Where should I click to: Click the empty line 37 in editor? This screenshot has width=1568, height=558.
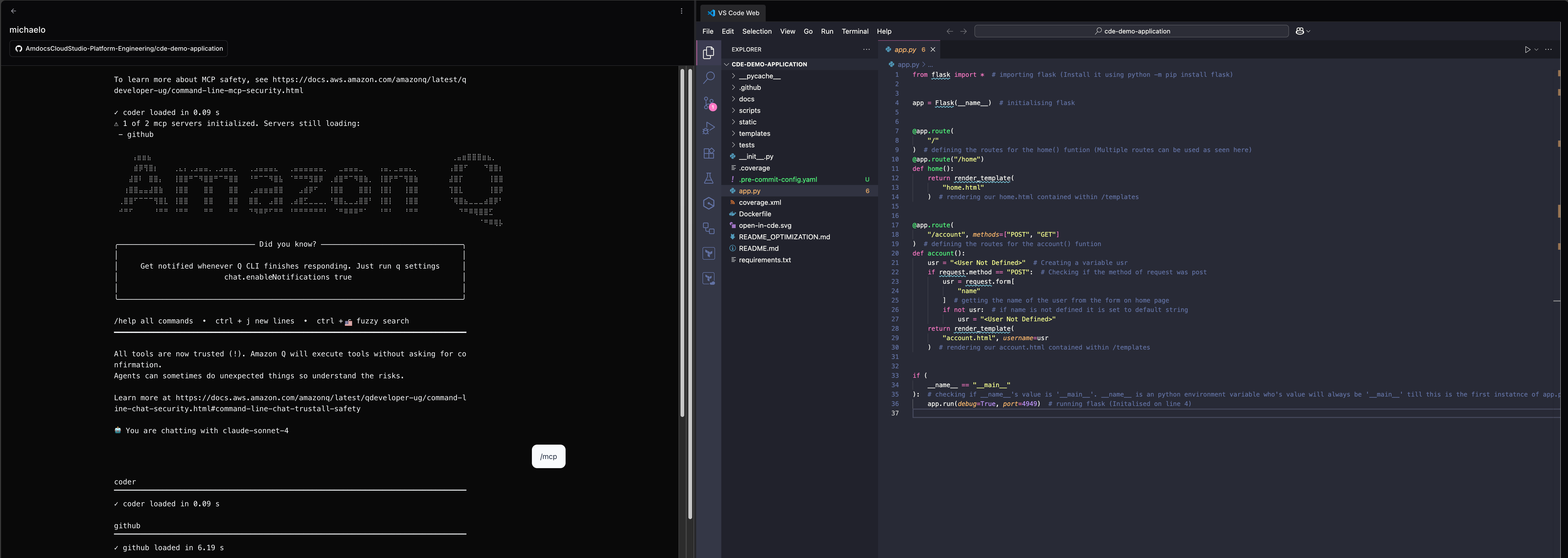pos(1236,414)
